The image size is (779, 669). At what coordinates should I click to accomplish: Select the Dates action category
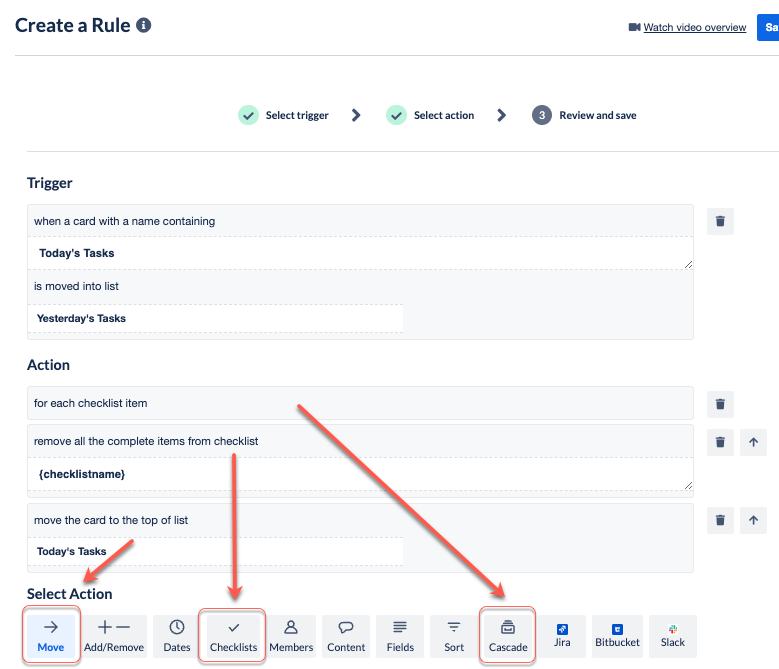pyautogui.click(x=177, y=636)
